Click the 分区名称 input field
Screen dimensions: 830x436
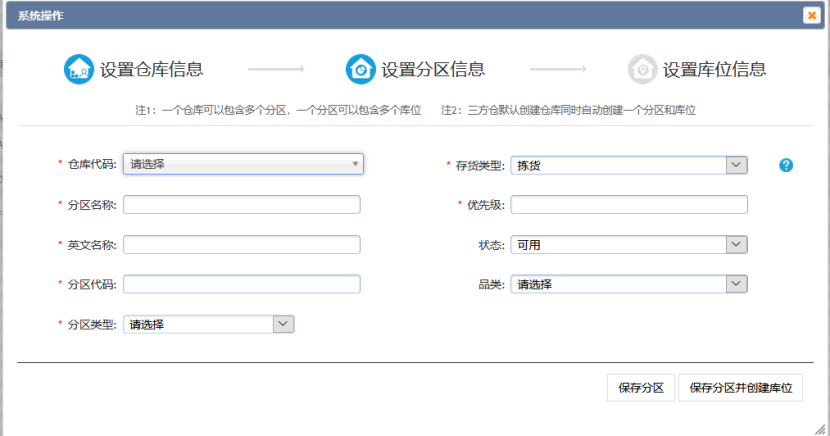pos(241,205)
